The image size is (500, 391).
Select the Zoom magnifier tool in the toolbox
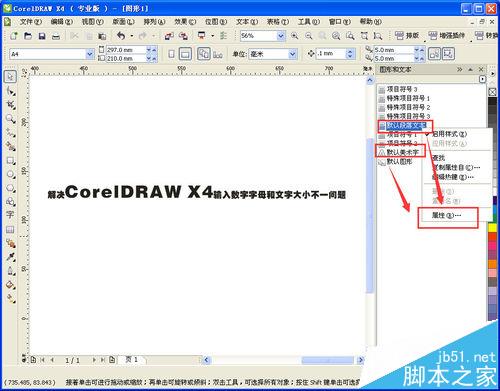click(11, 119)
